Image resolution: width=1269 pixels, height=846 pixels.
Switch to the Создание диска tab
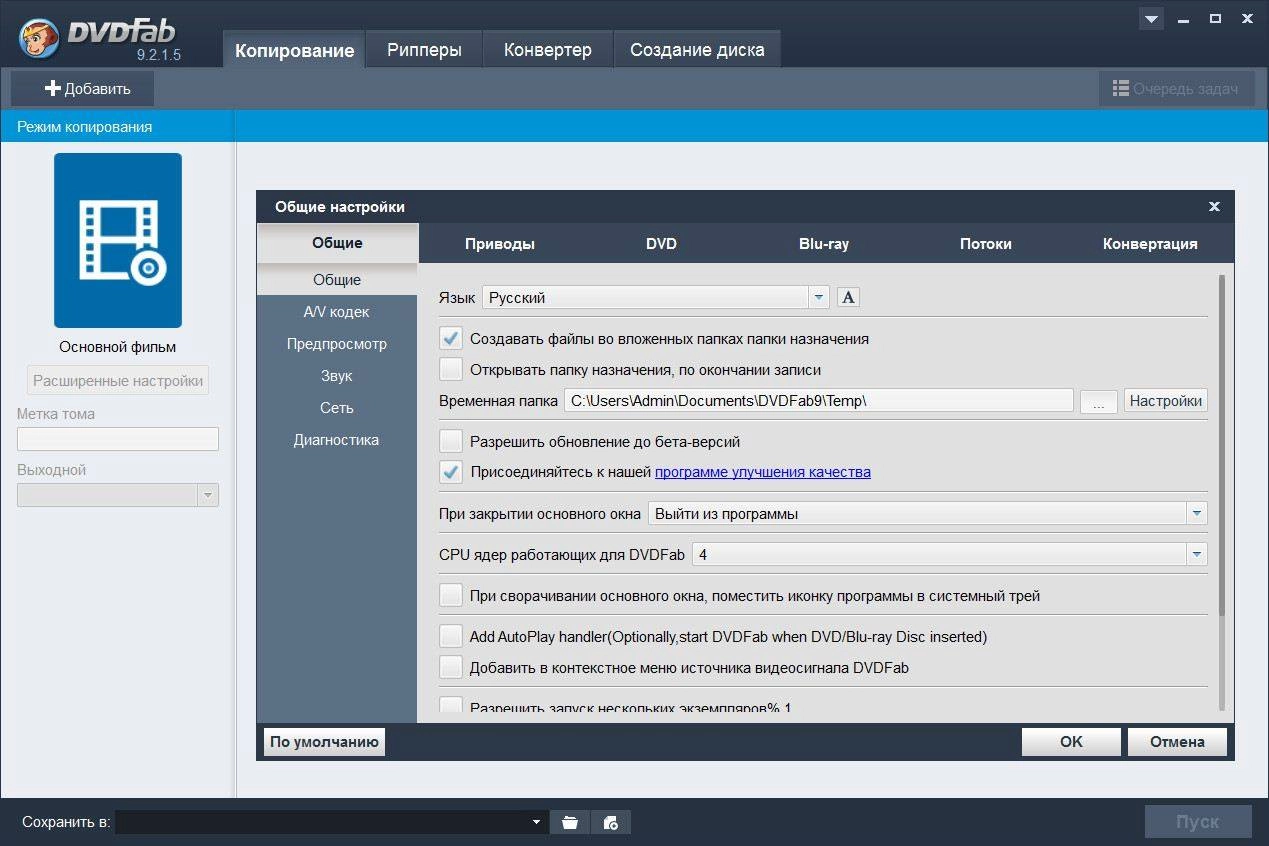coord(697,50)
